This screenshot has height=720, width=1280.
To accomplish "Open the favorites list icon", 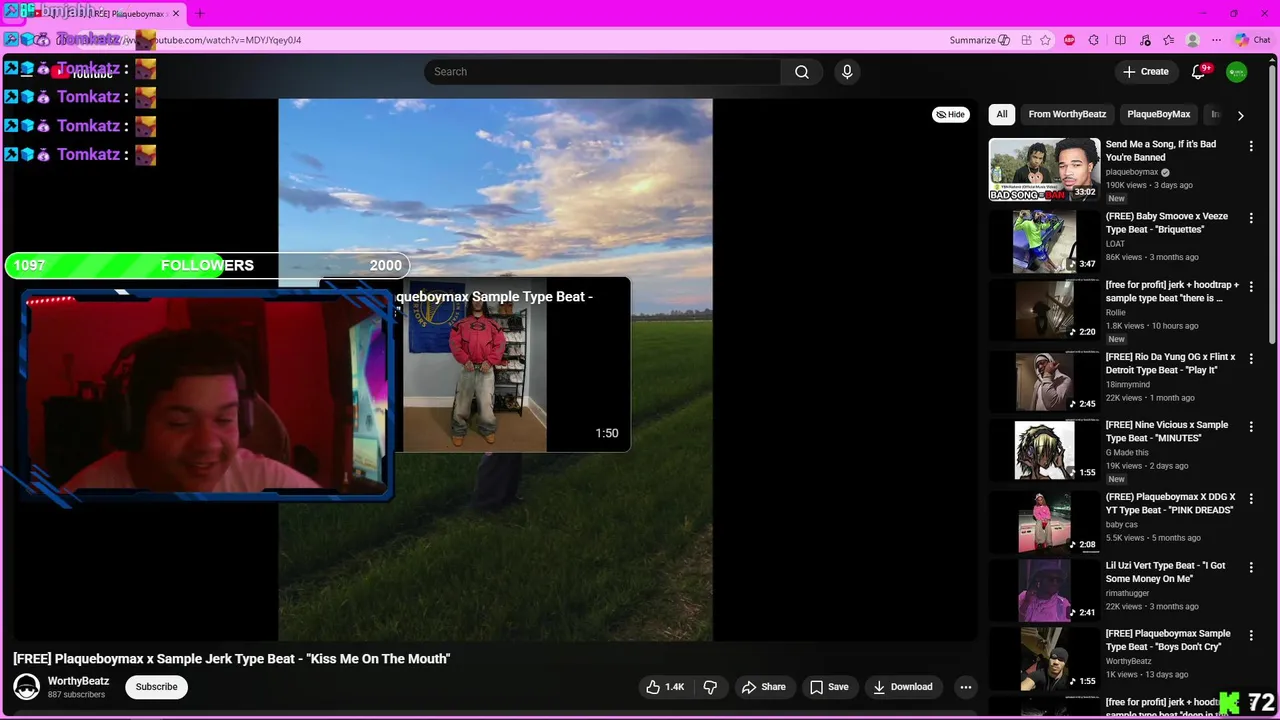I will pyautogui.click(x=1168, y=40).
